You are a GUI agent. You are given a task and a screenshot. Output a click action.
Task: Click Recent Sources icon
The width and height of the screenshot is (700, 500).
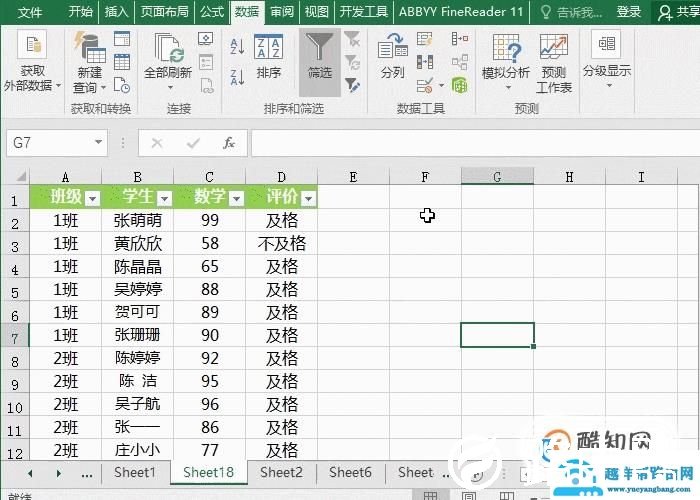[x=122, y=85]
